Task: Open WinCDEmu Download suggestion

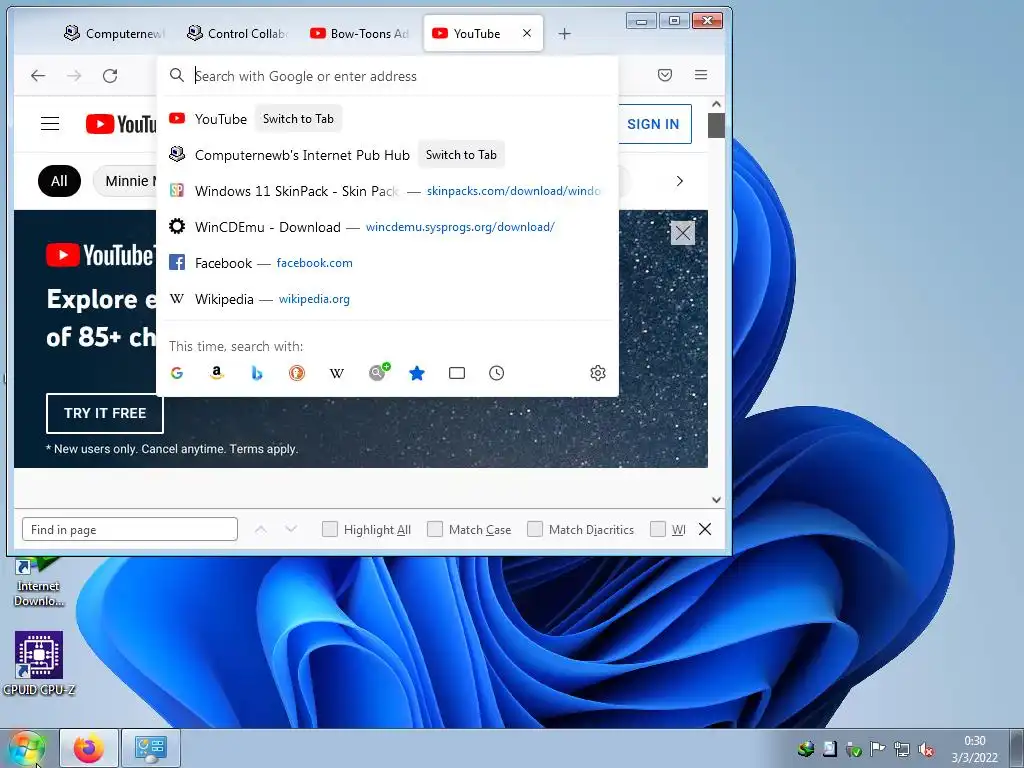Action: (x=387, y=227)
